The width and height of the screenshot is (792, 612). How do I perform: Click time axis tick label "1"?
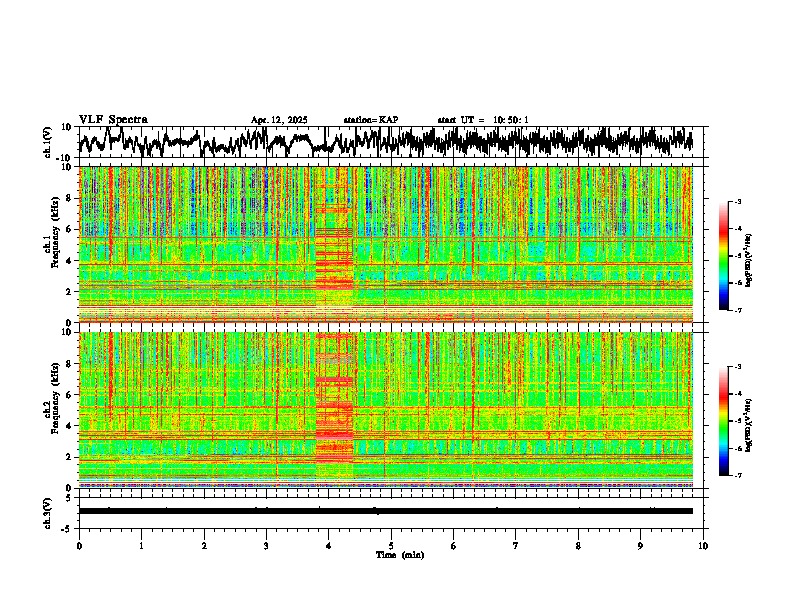click(141, 546)
